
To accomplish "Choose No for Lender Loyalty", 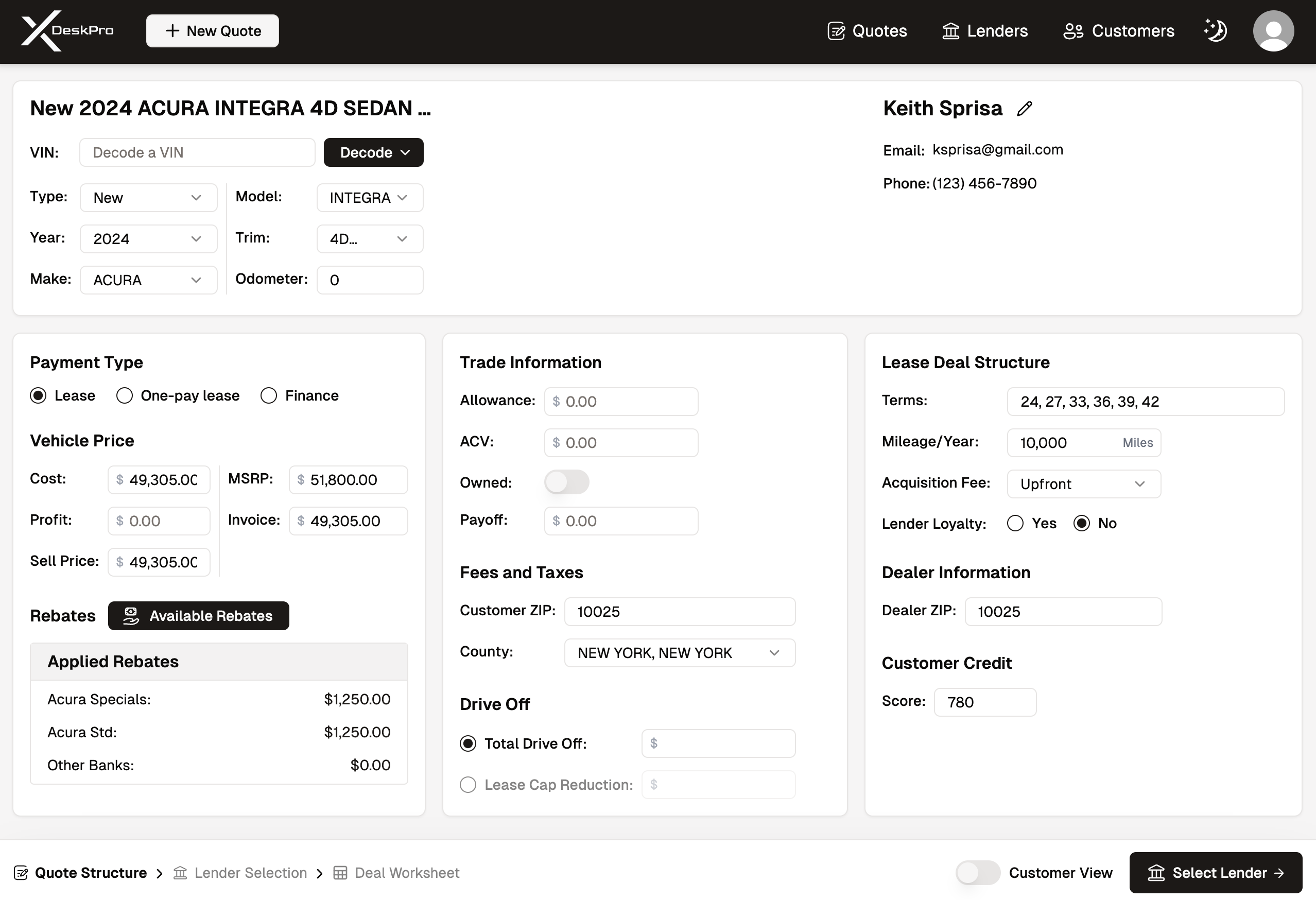I will (1082, 523).
